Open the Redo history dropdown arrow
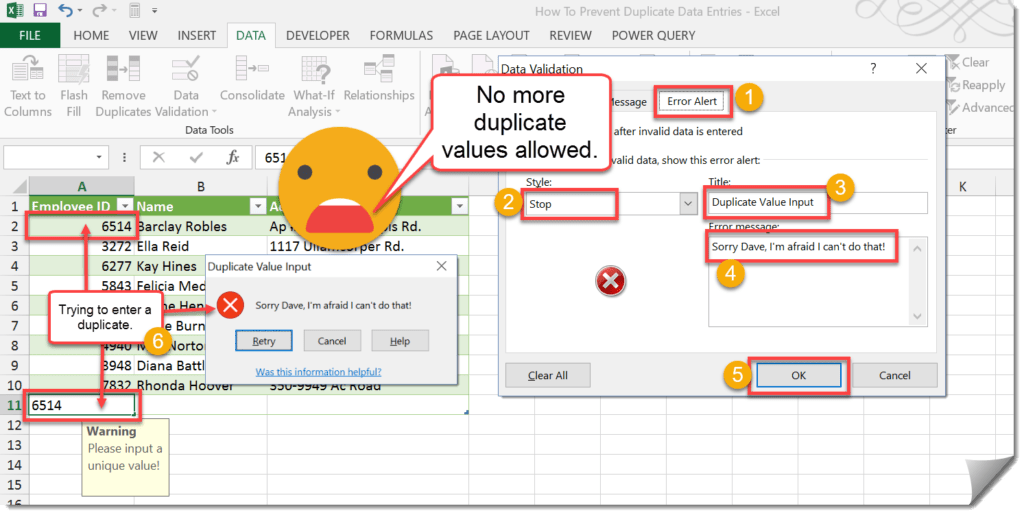This screenshot has width=1024, height=515. coord(114,11)
